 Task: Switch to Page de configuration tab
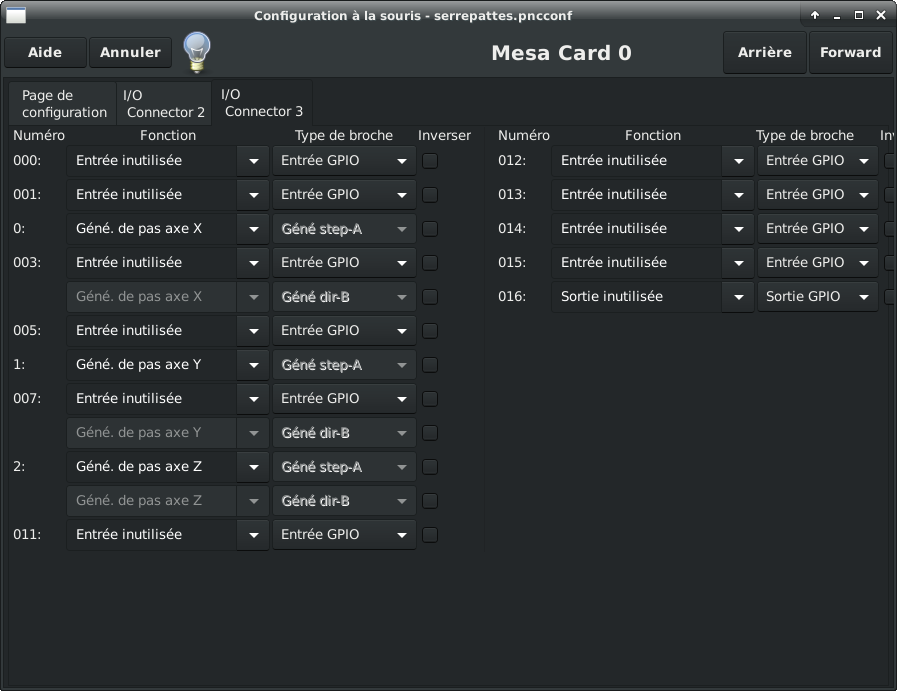pyautogui.click(x=63, y=104)
